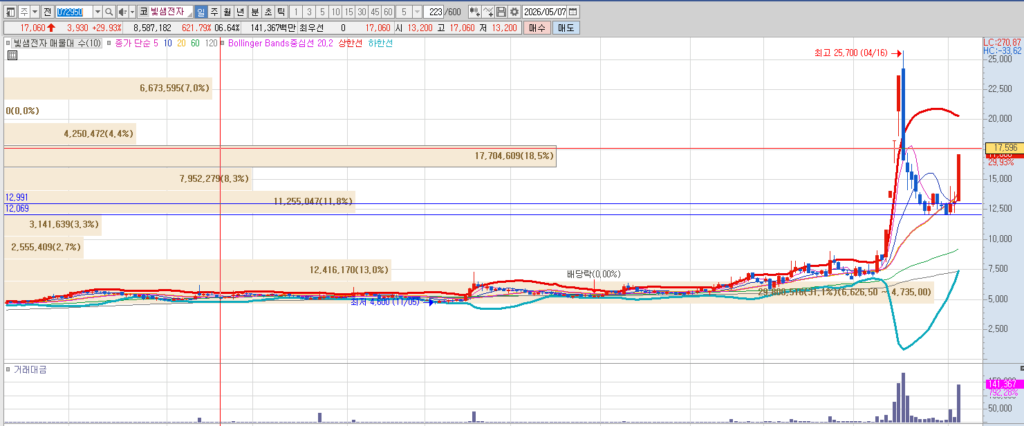Focus the stock code field 072950
1024x426 pixels.
74,12
